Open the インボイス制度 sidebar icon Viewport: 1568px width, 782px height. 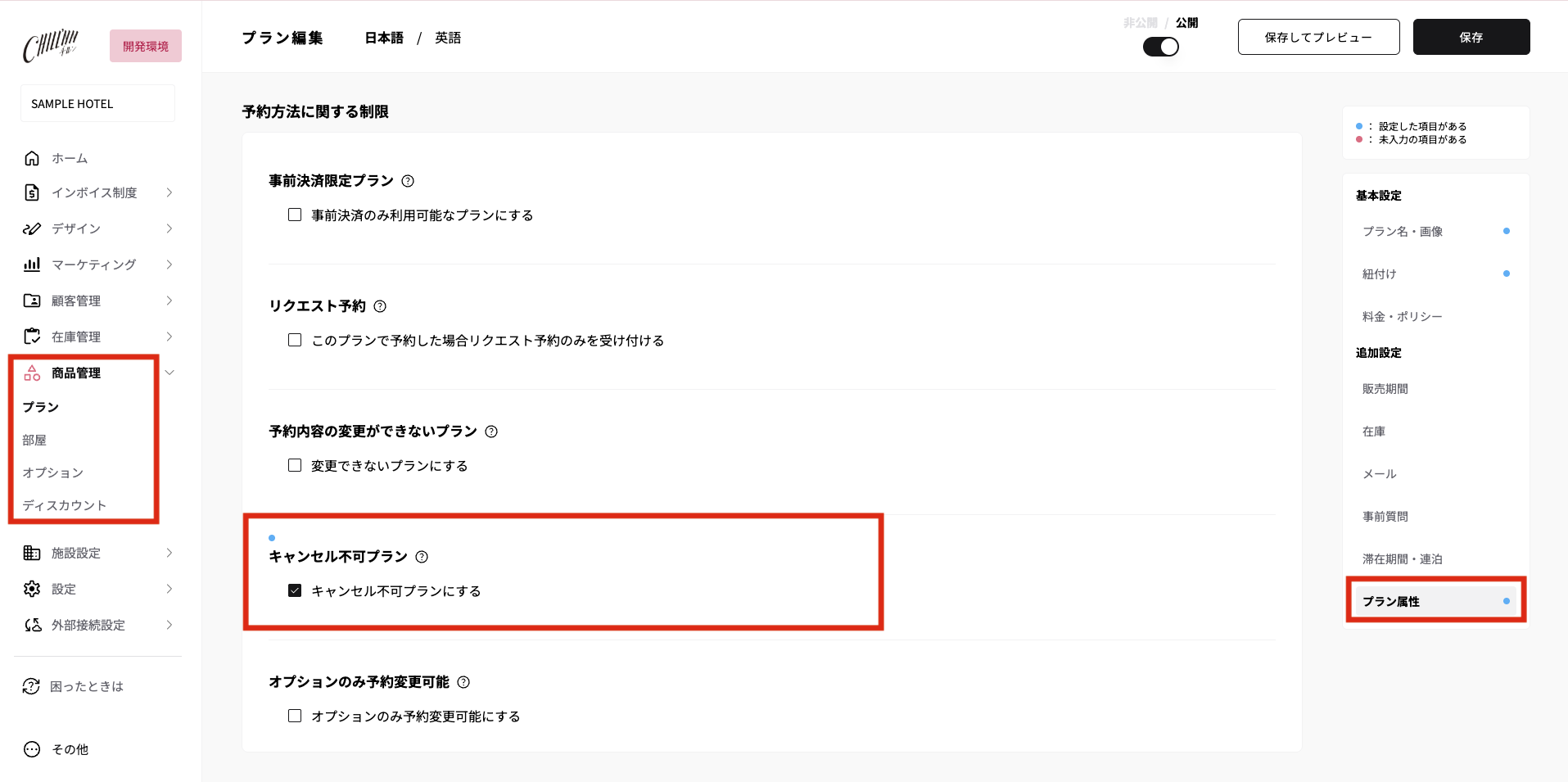pyautogui.click(x=31, y=192)
